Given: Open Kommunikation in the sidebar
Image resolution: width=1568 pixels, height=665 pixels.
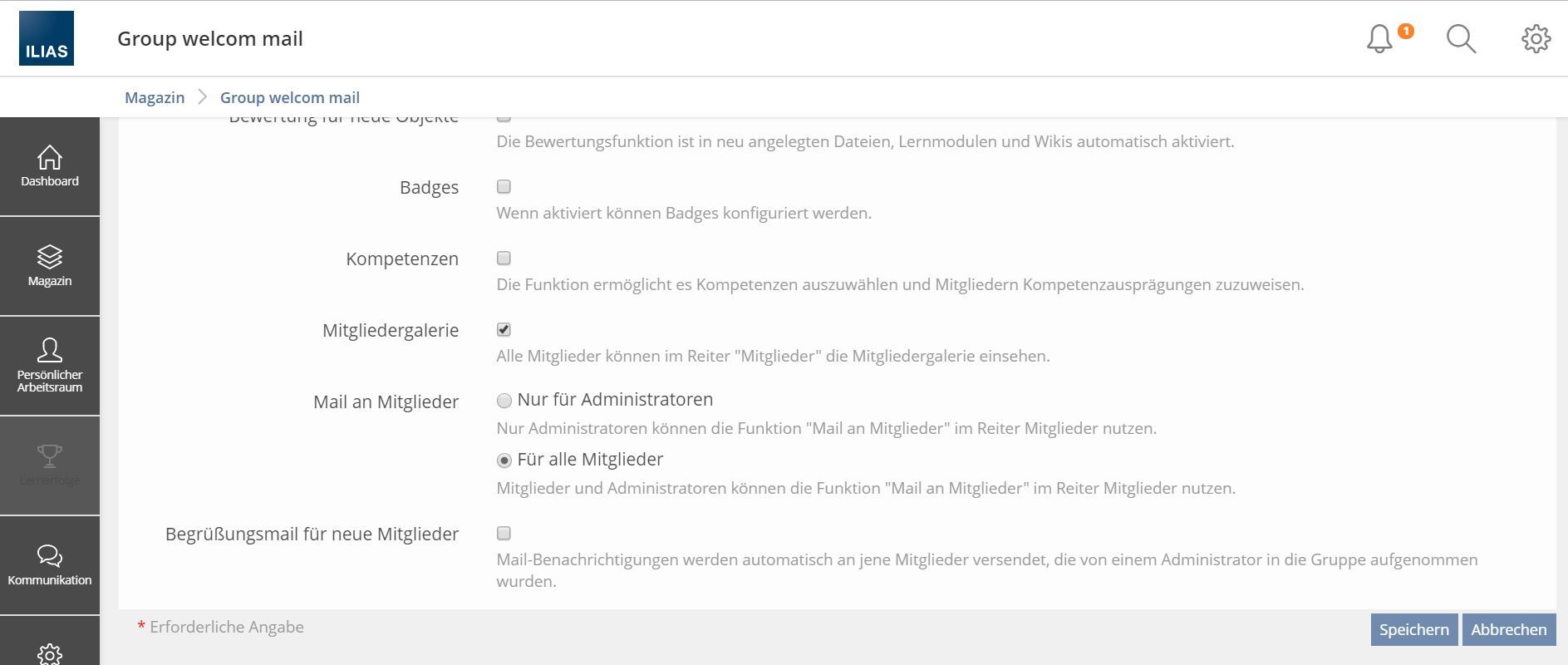Looking at the screenshot, I should [x=50, y=565].
